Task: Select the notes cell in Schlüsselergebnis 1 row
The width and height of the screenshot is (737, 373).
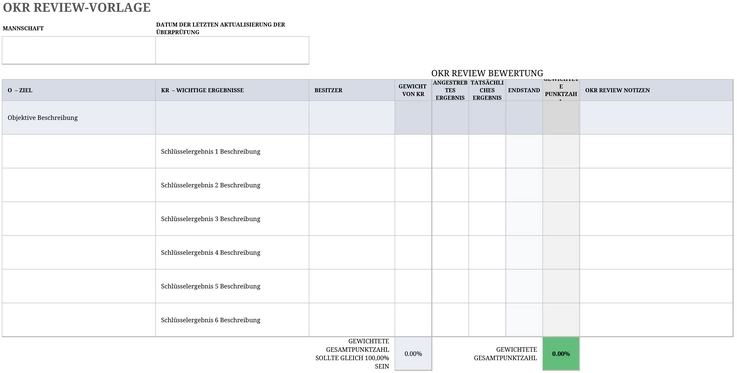Action: coord(656,152)
